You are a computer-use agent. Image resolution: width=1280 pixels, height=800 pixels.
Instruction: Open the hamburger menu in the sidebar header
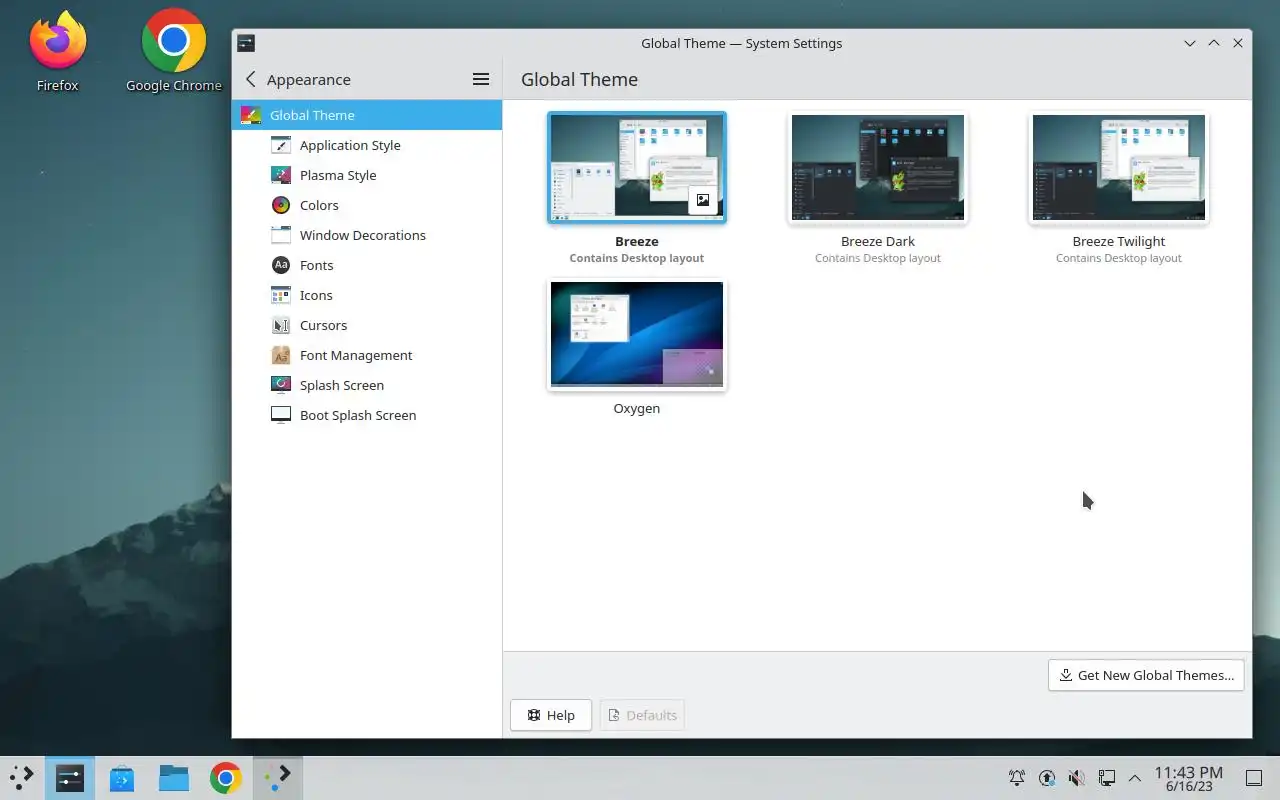481,79
